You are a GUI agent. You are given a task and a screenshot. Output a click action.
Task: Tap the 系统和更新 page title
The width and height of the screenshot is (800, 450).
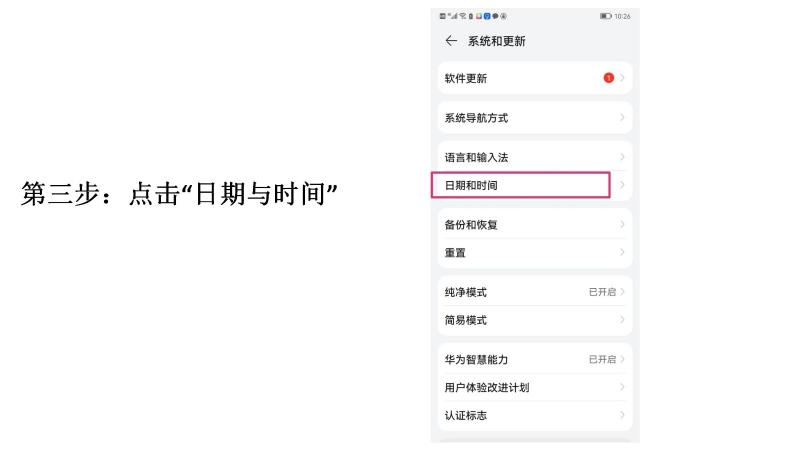(x=497, y=41)
